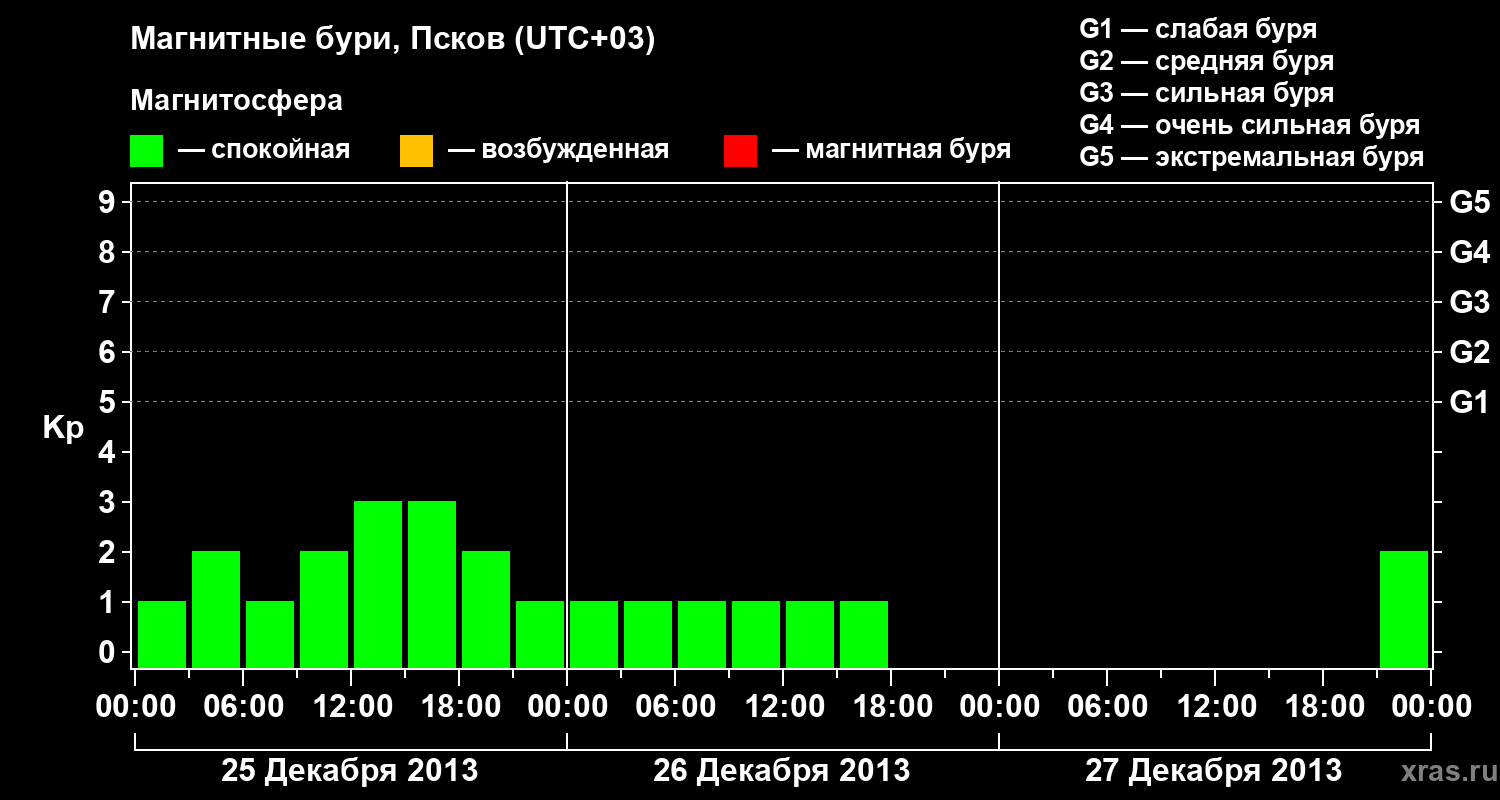
Task: Click 'G3 — сильная буря' legend line
Action: click(1207, 93)
